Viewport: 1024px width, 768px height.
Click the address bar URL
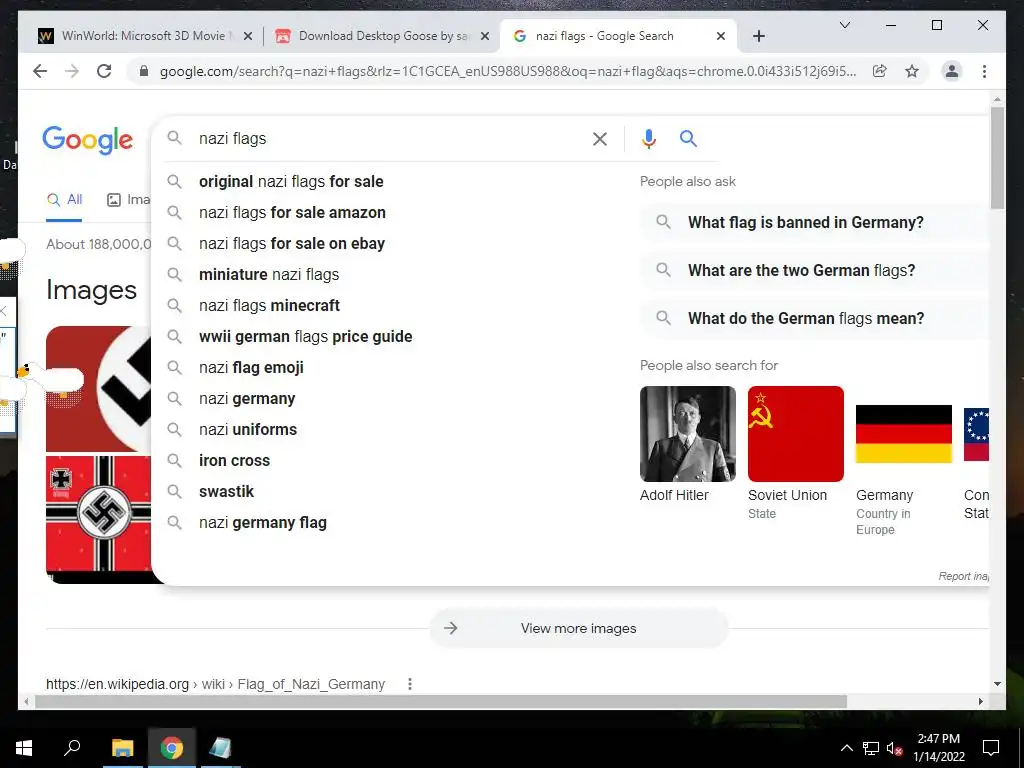click(507, 71)
